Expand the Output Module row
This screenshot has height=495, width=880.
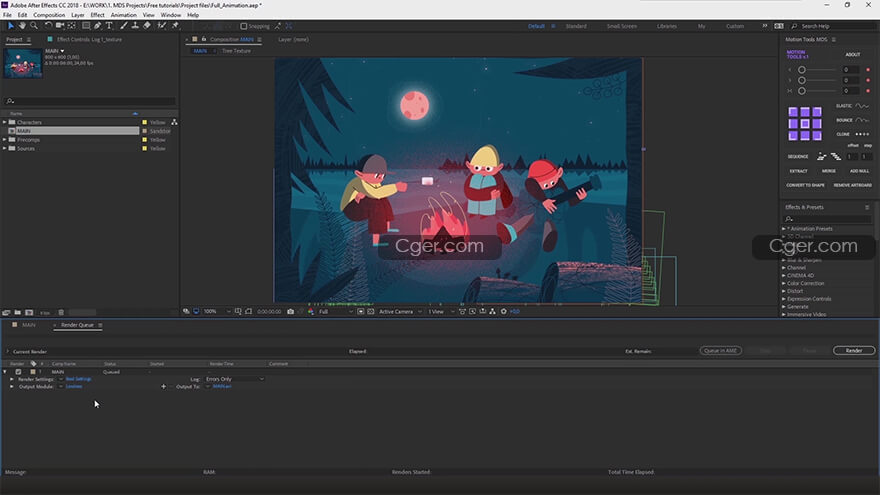(11, 386)
